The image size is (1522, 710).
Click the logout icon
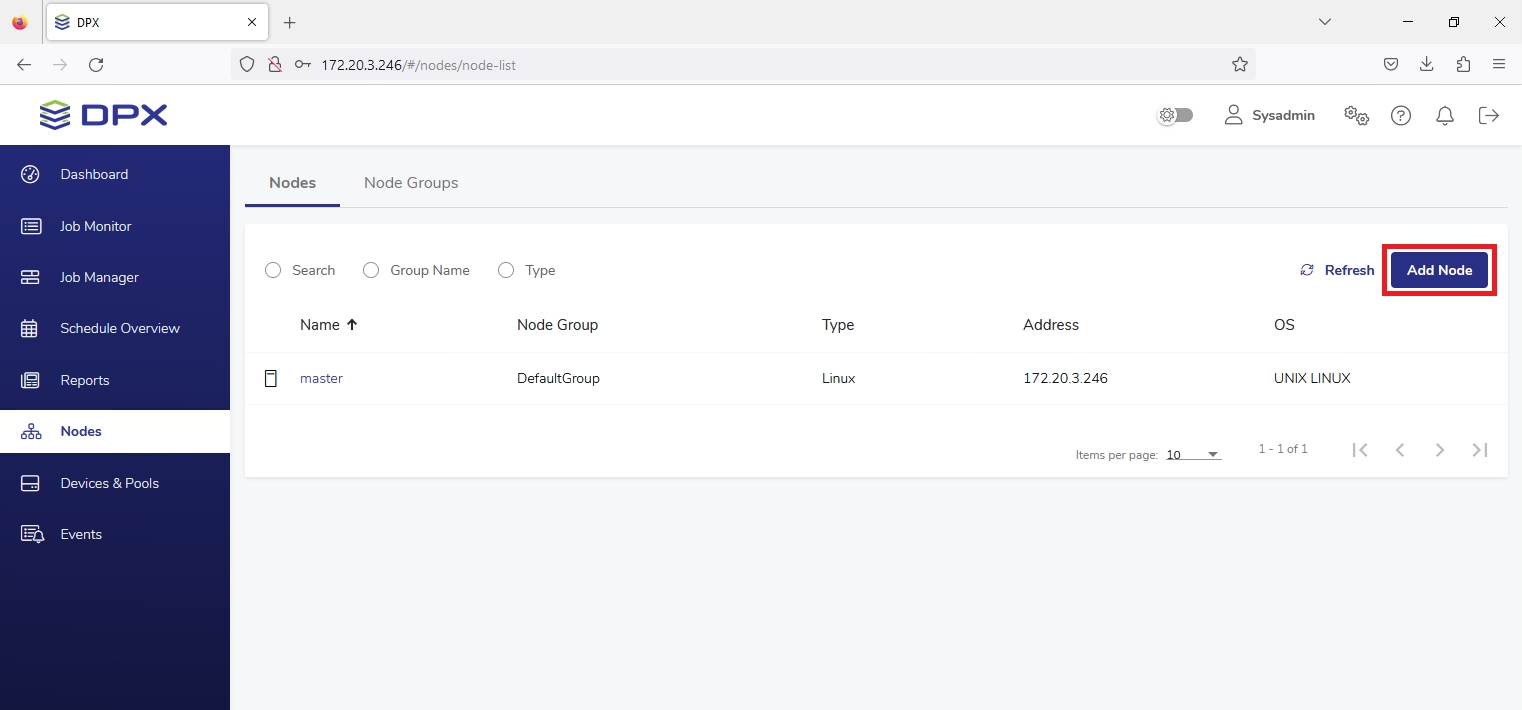point(1489,115)
